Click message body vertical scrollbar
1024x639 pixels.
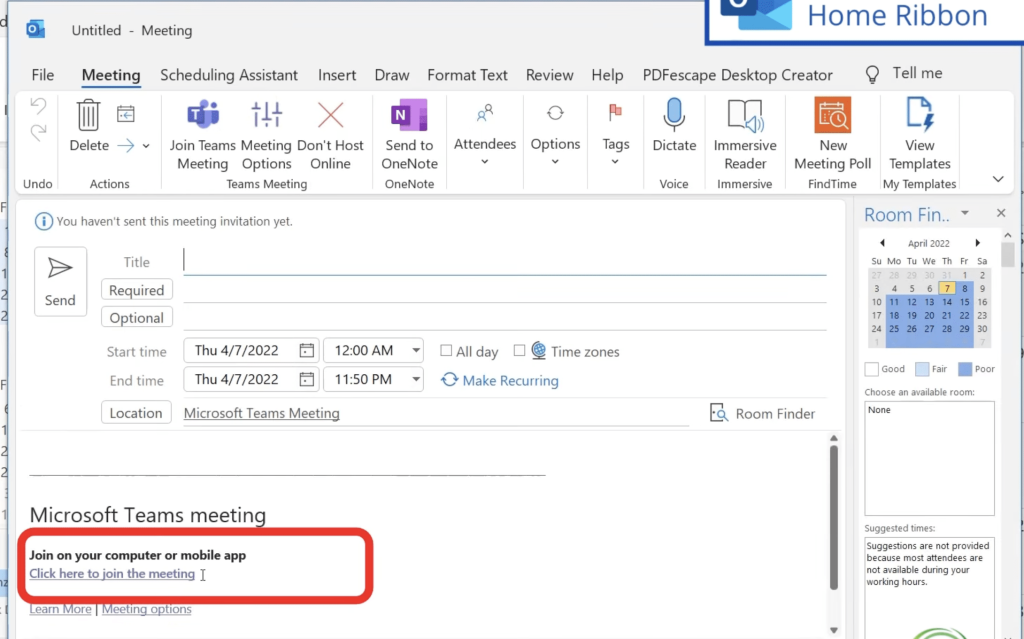coord(833,518)
